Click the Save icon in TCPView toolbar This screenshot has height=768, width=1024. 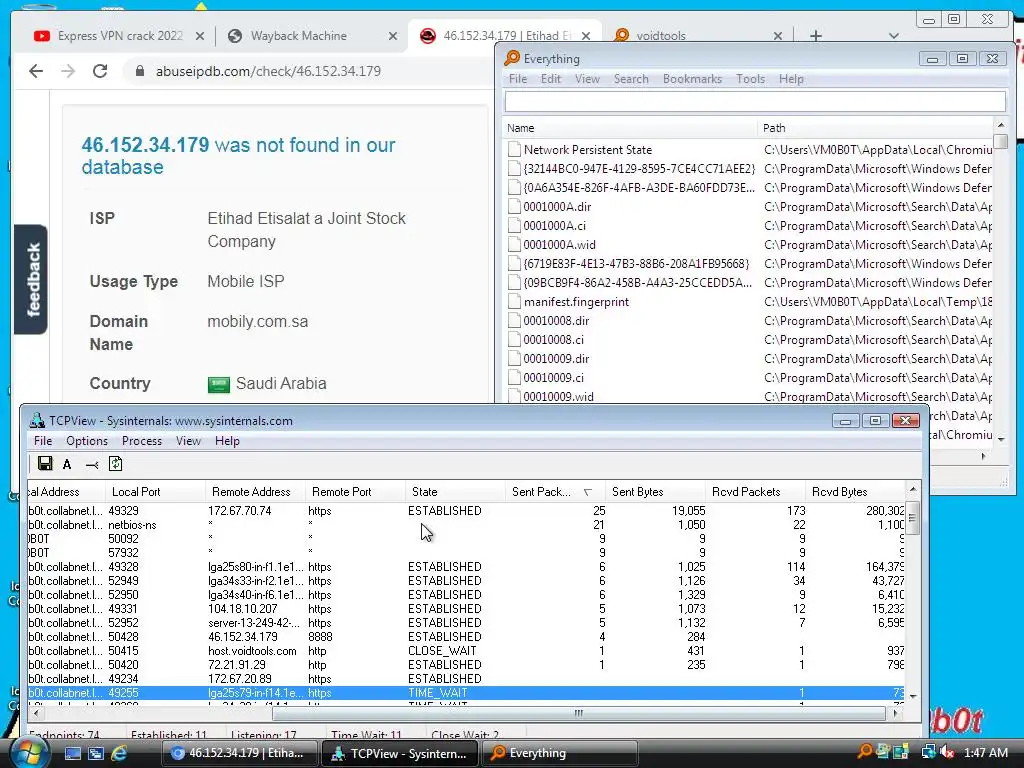(x=45, y=464)
